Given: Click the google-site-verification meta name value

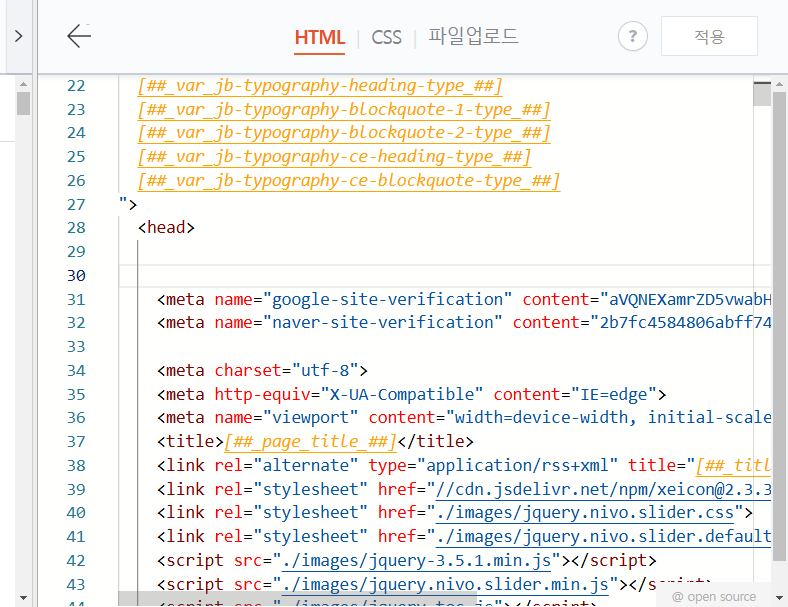Looking at the screenshot, I should coord(387,299).
